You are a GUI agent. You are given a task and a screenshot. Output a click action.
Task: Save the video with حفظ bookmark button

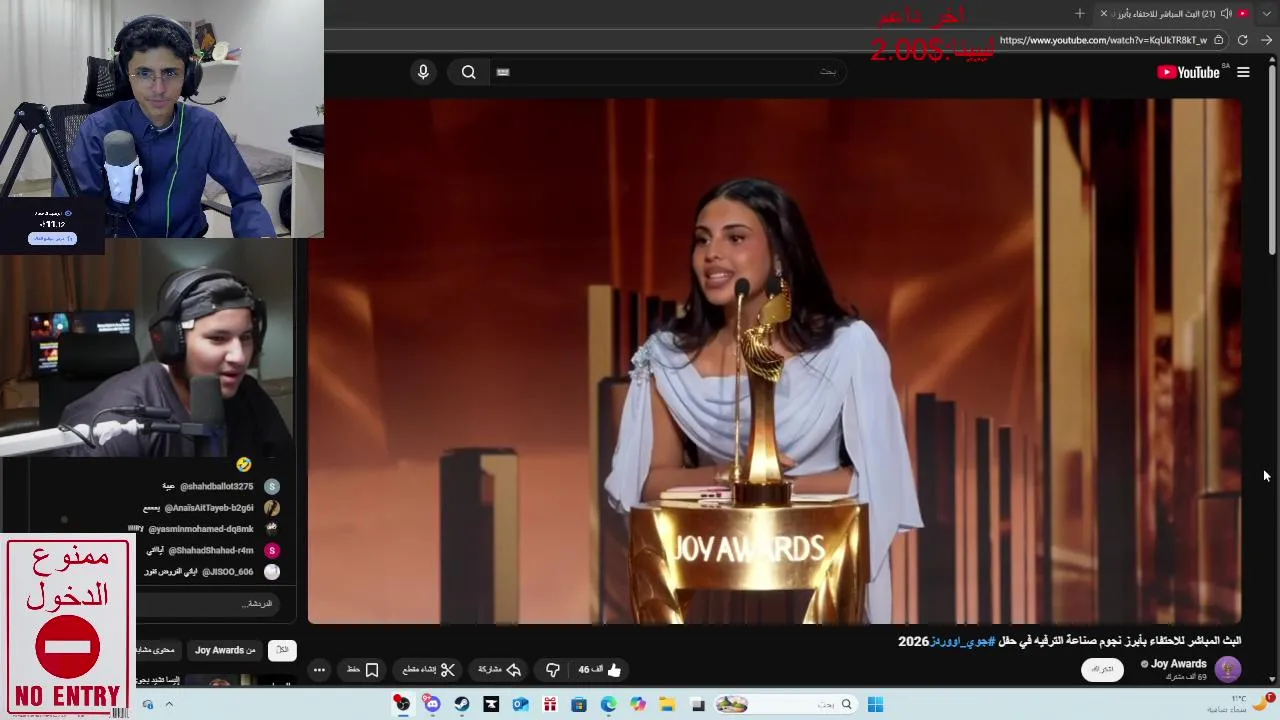363,670
